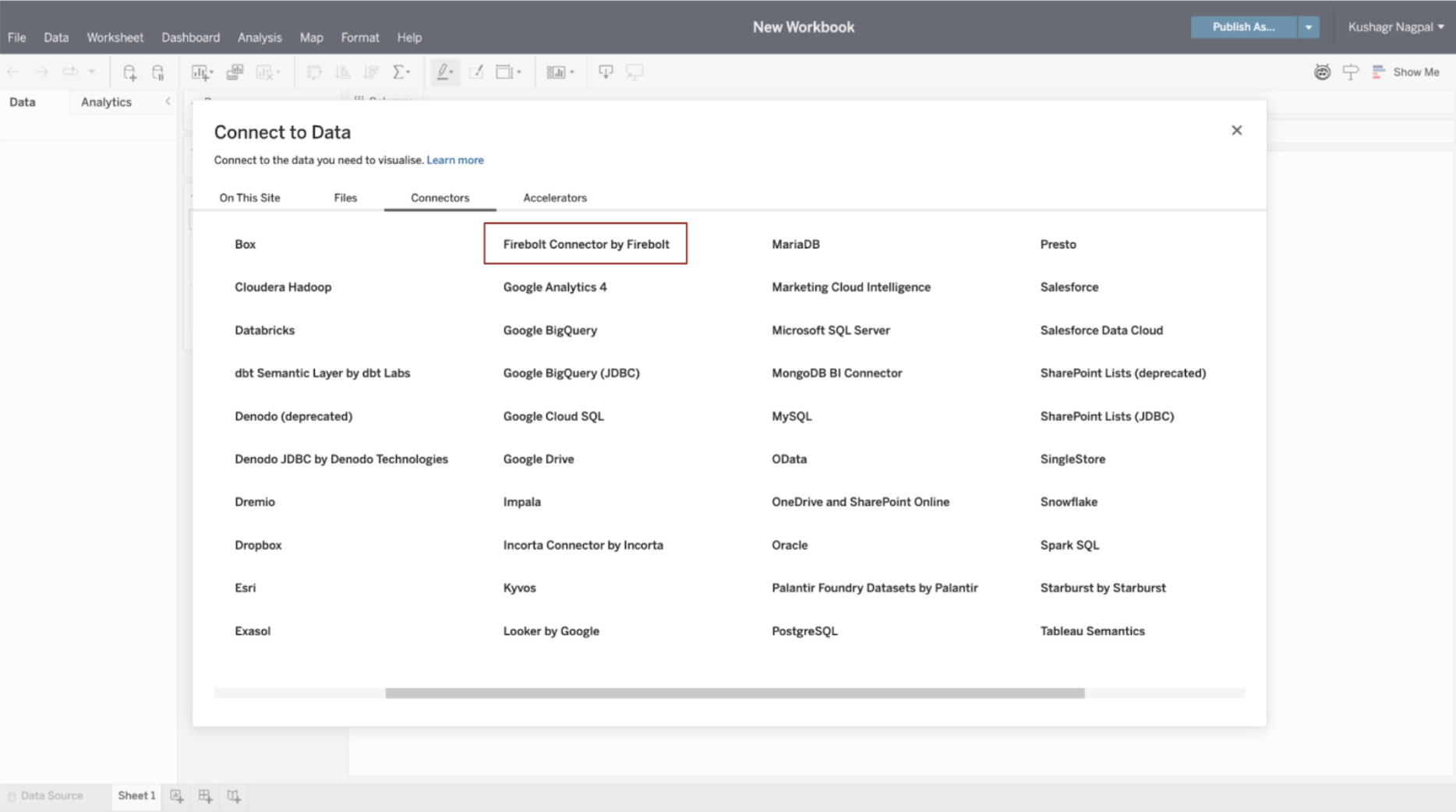Open the Clear Sheet dropdown arrow
This screenshot has height=812, width=1456.
[x=278, y=72]
